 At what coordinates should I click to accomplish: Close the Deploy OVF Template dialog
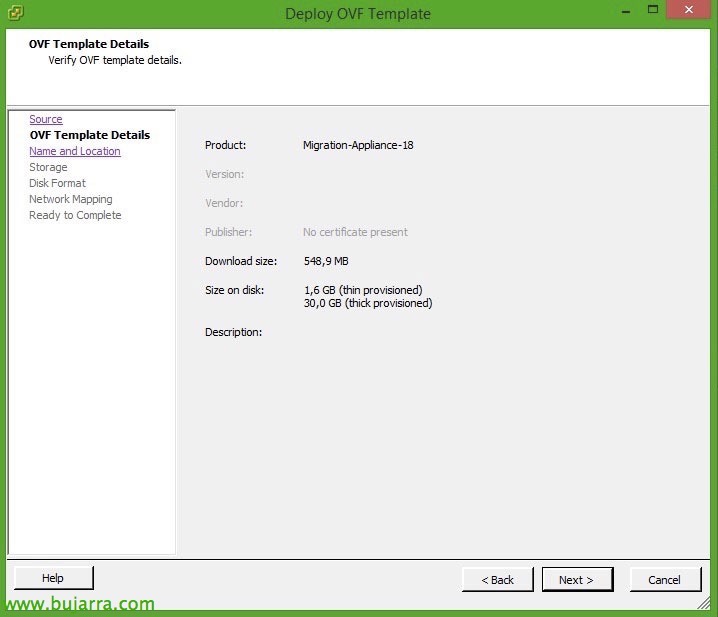click(x=692, y=10)
